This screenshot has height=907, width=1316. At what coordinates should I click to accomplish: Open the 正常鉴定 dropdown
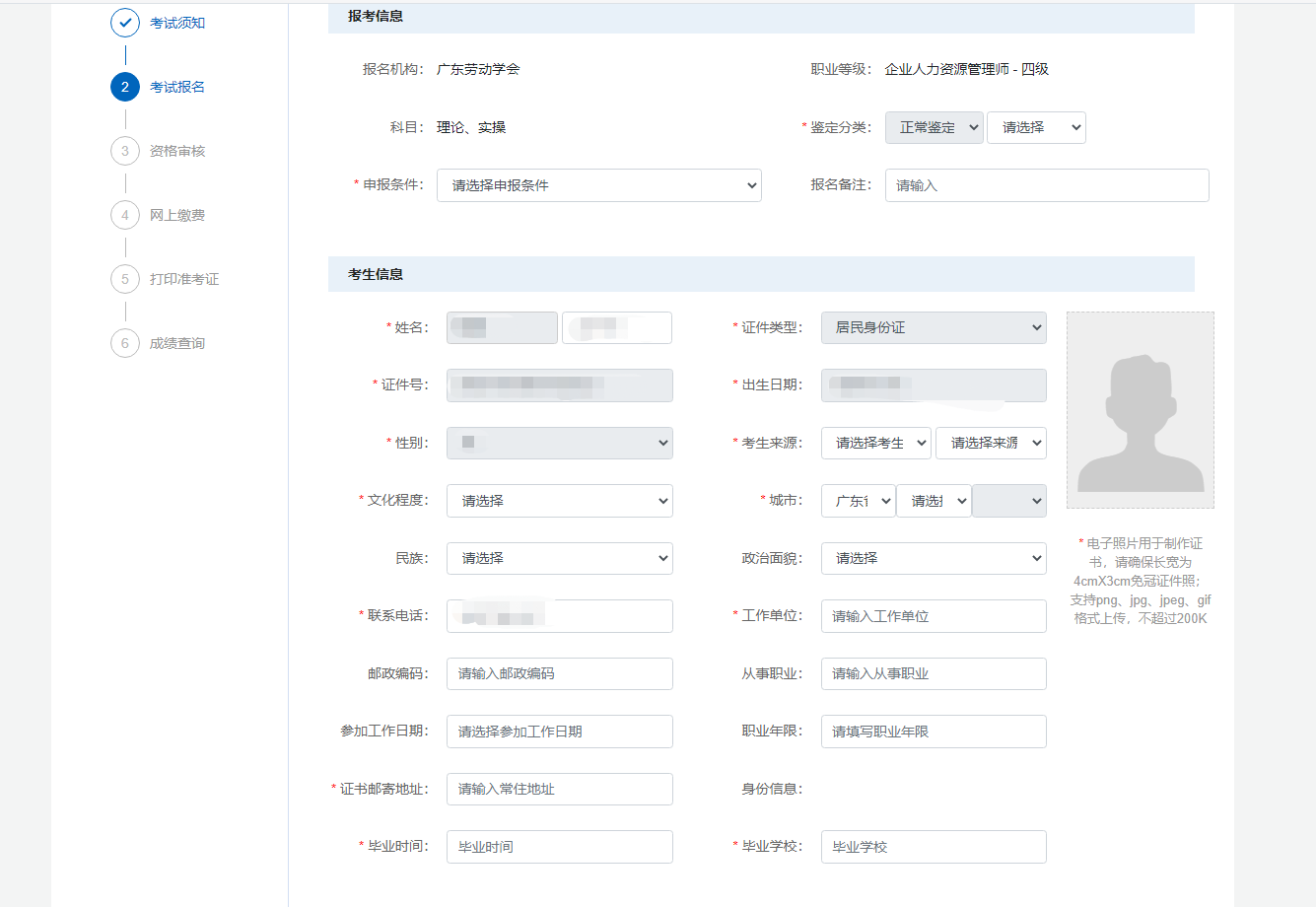tap(935, 127)
